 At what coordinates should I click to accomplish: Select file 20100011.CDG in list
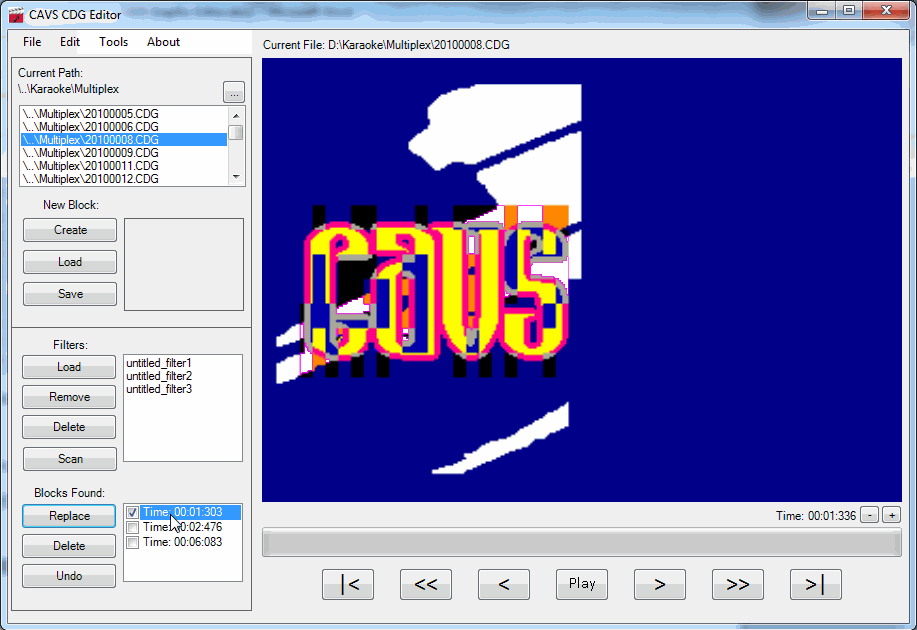[123, 166]
